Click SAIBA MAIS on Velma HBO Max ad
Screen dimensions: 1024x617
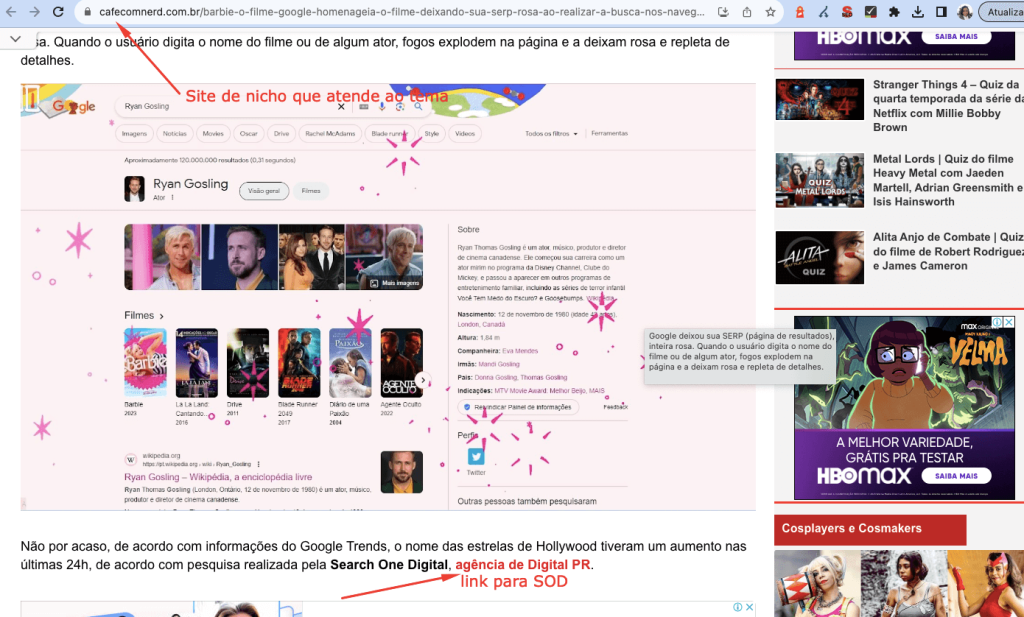click(956, 476)
